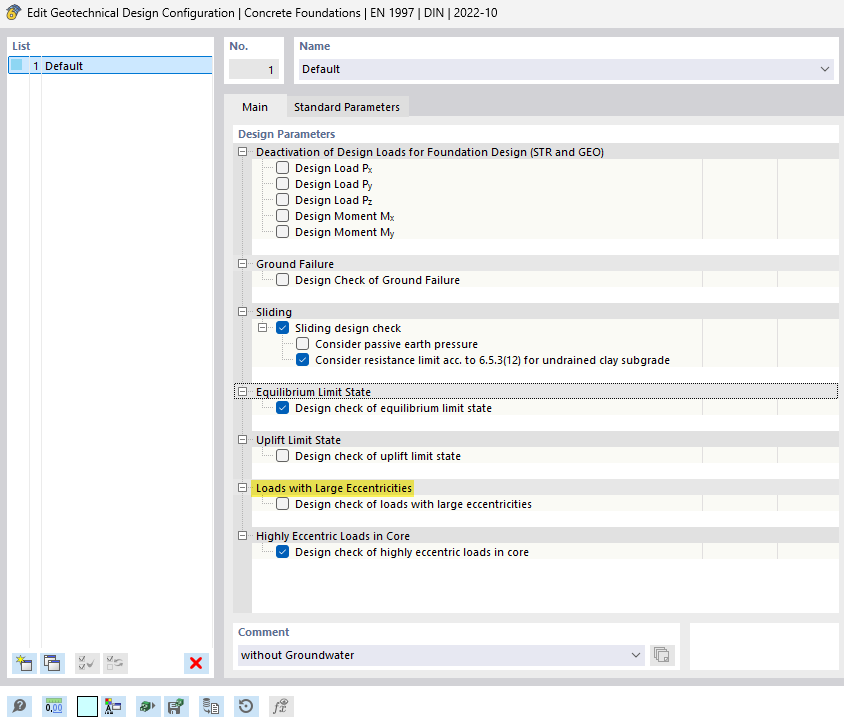The width and height of the screenshot is (844, 725).
Task: Collapse the Equilibrium Limit State group
Action: pos(243,392)
